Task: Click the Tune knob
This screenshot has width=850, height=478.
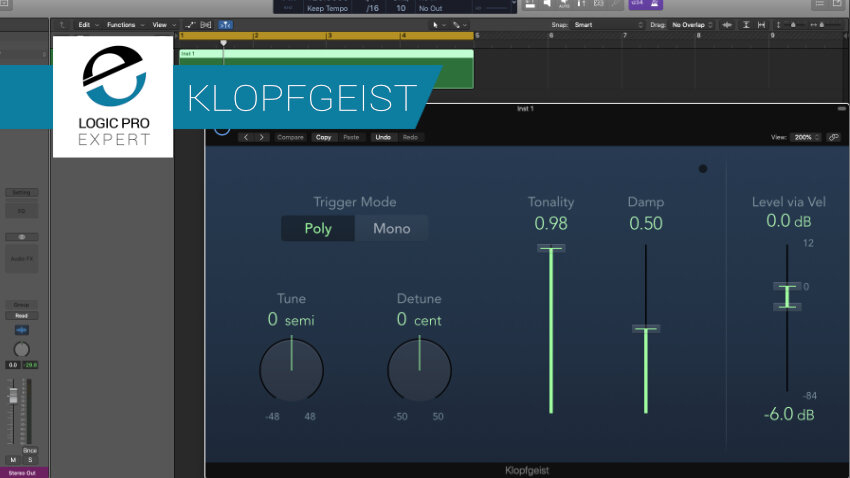Action: click(x=292, y=370)
